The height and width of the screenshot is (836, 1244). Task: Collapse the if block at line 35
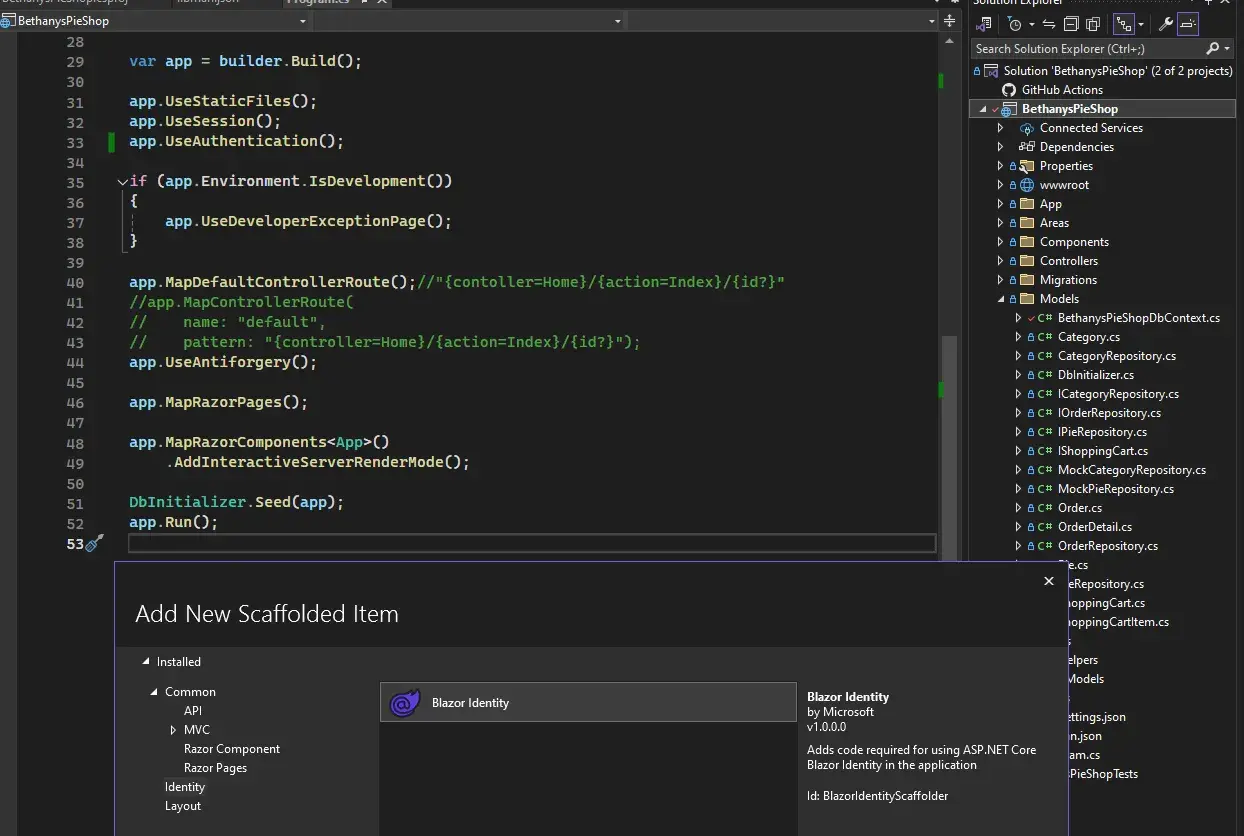coord(122,181)
